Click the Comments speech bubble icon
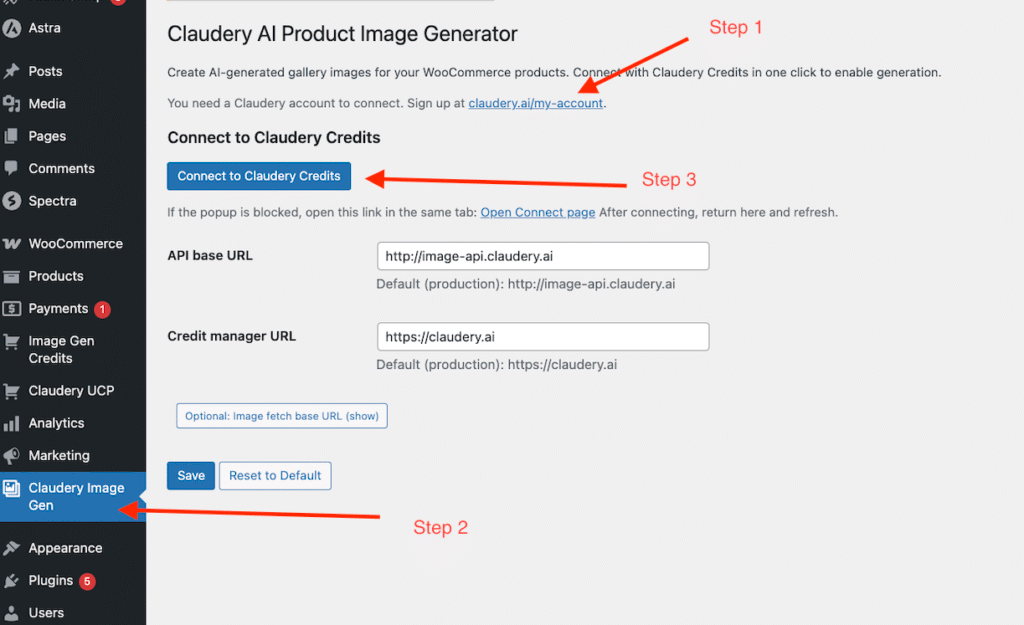 tap(12, 168)
